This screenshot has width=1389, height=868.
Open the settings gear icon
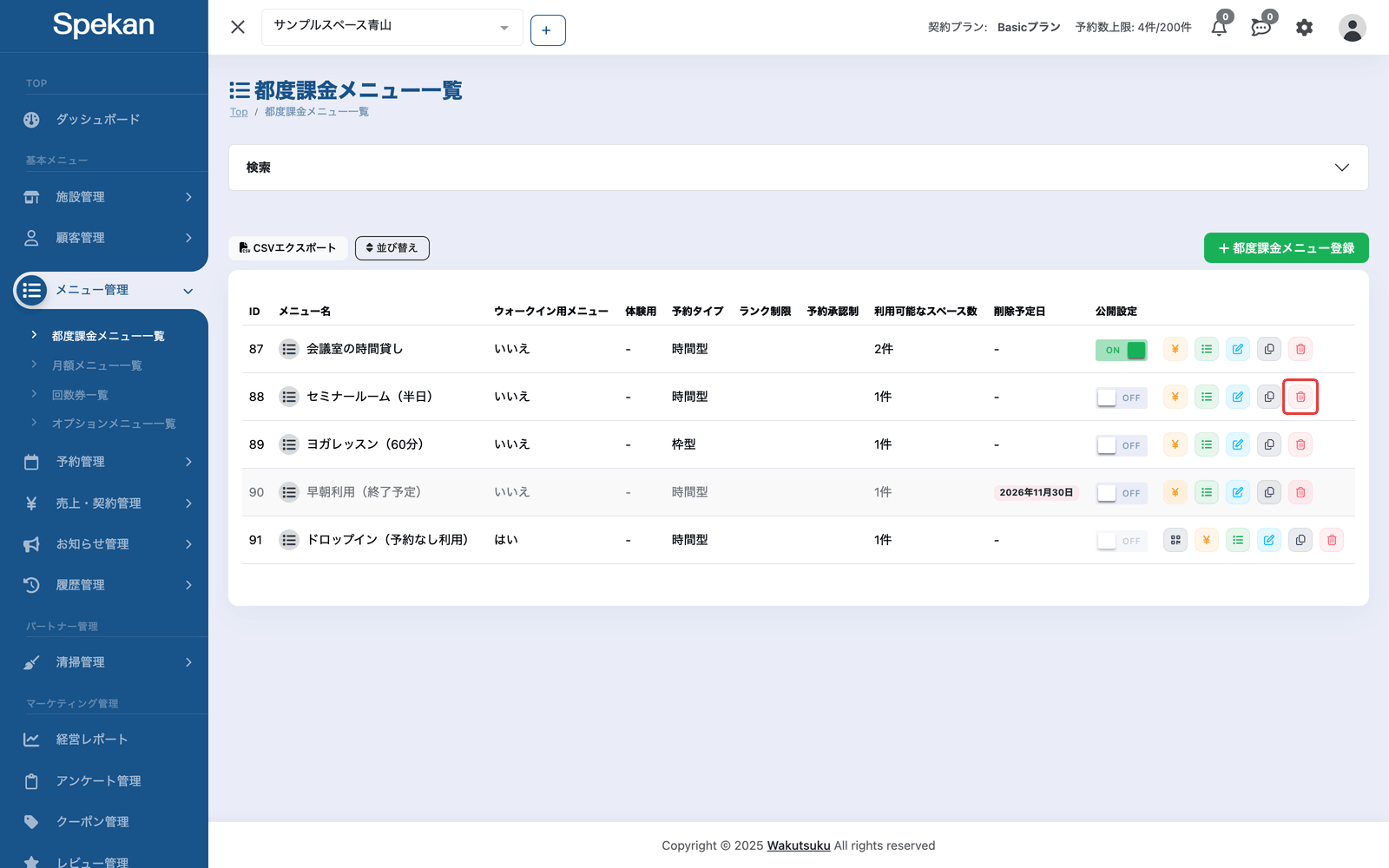(1304, 28)
